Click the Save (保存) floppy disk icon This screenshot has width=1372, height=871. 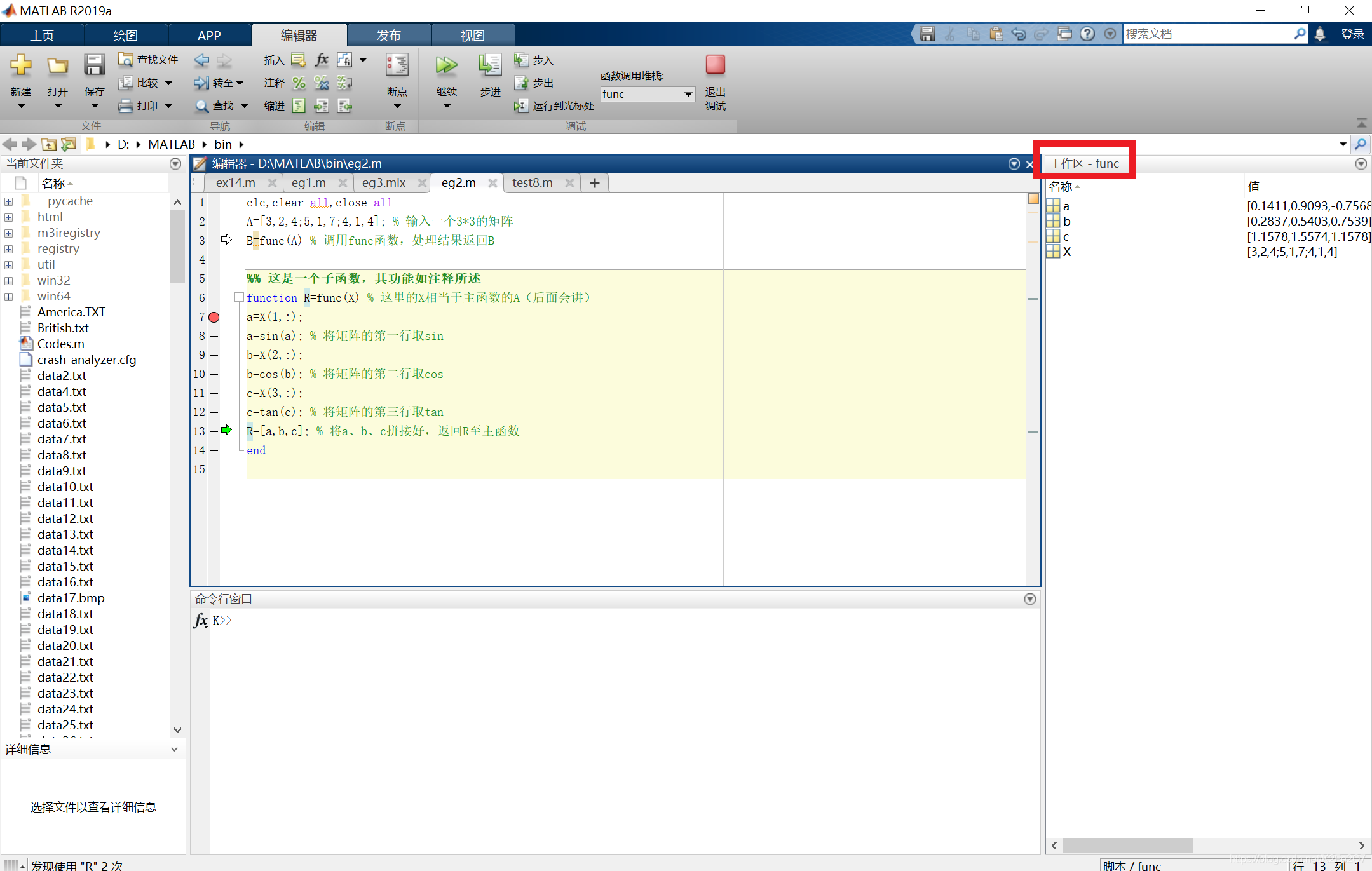[94, 65]
